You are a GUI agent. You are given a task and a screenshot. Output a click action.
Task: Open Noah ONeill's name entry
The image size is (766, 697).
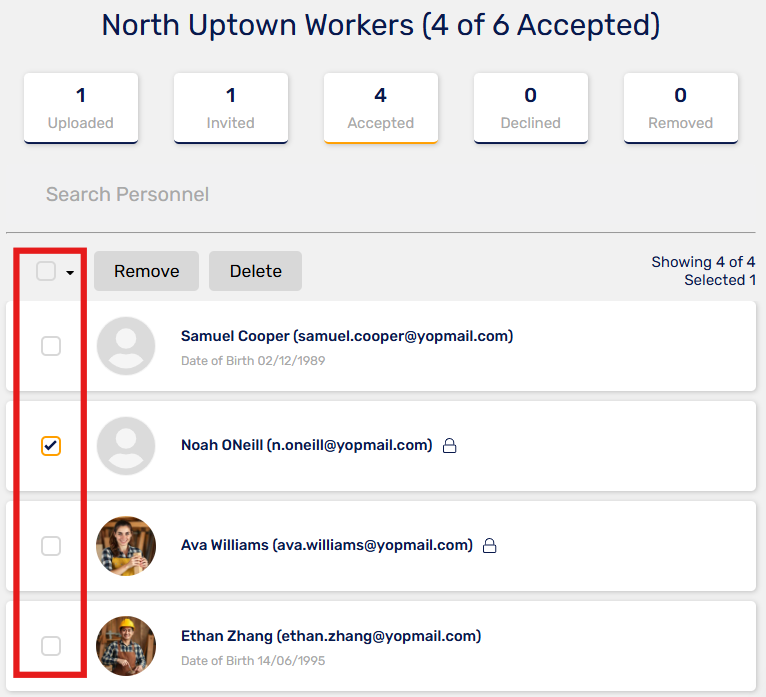307,445
